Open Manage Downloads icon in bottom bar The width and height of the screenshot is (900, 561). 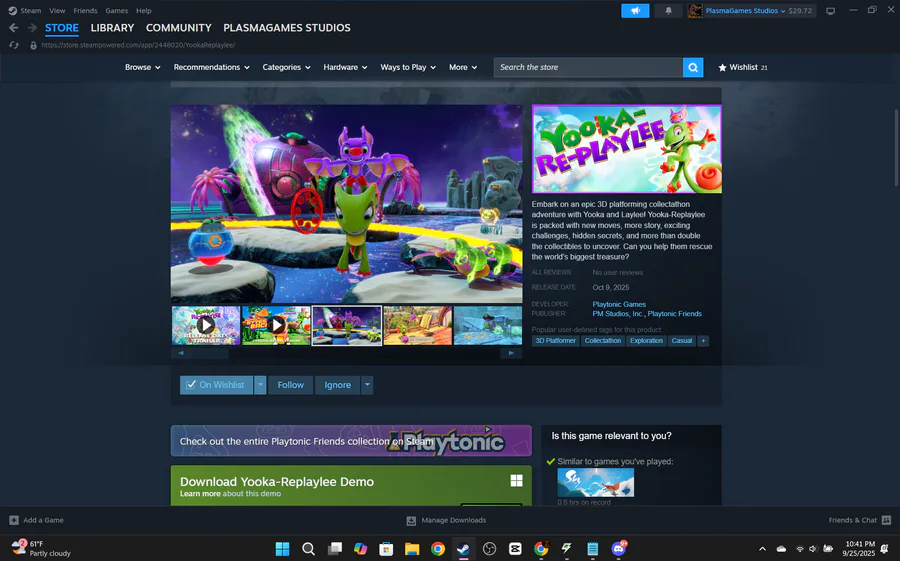[411, 520]
